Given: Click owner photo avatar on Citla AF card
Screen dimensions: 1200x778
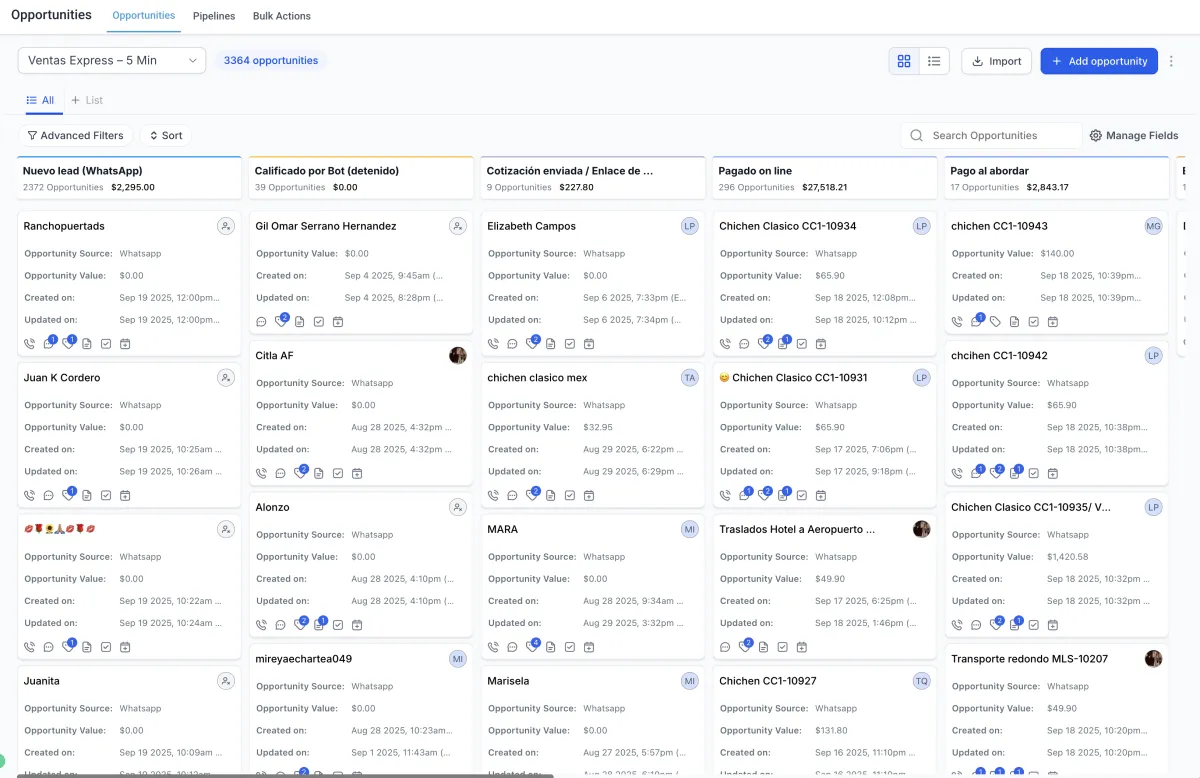Looking at the screenshot, I should pyautogui.click(x=458, y=356).
